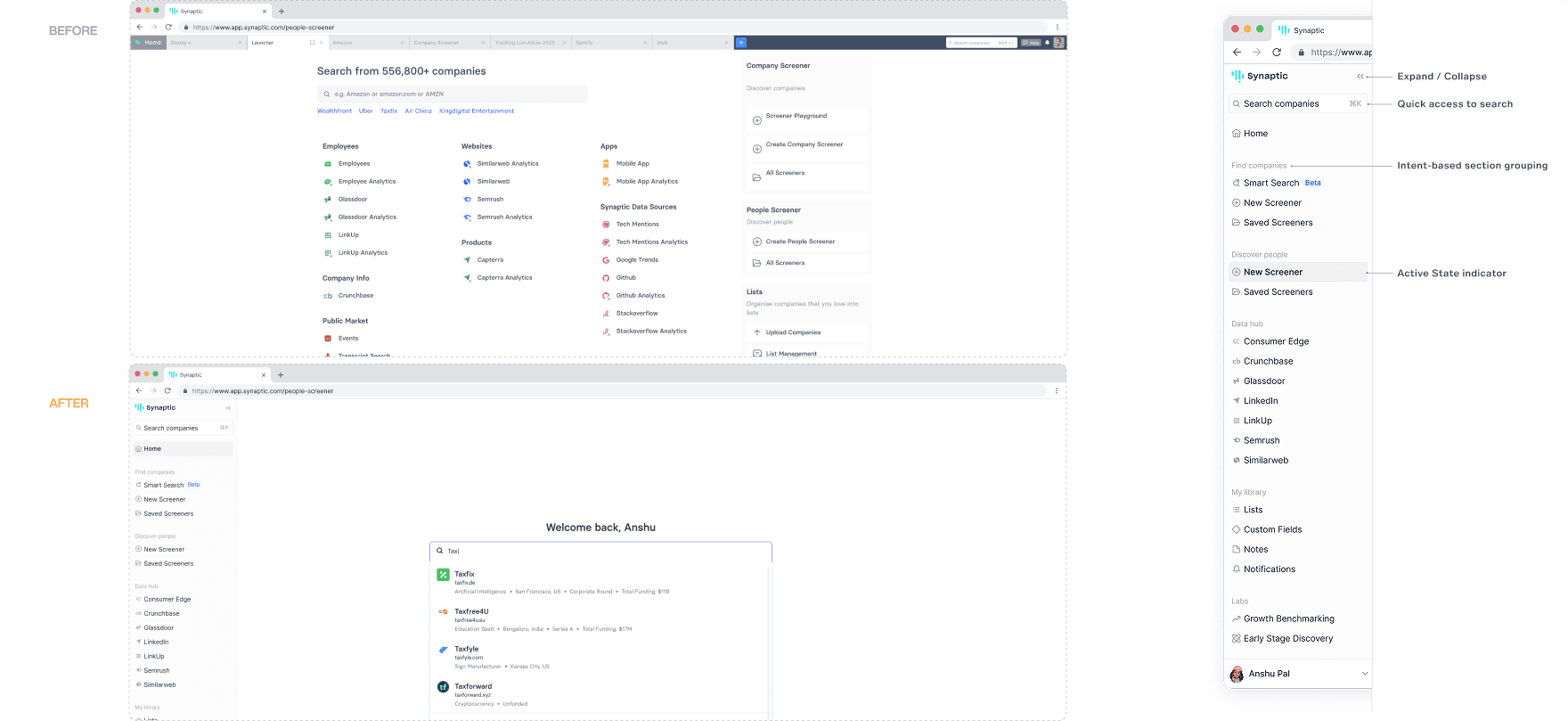The height and width of the screenshot is (721, 1568).
Task: Collapse the AFTER window's sidebar with chevrons
Action: [x=228, y=408]
